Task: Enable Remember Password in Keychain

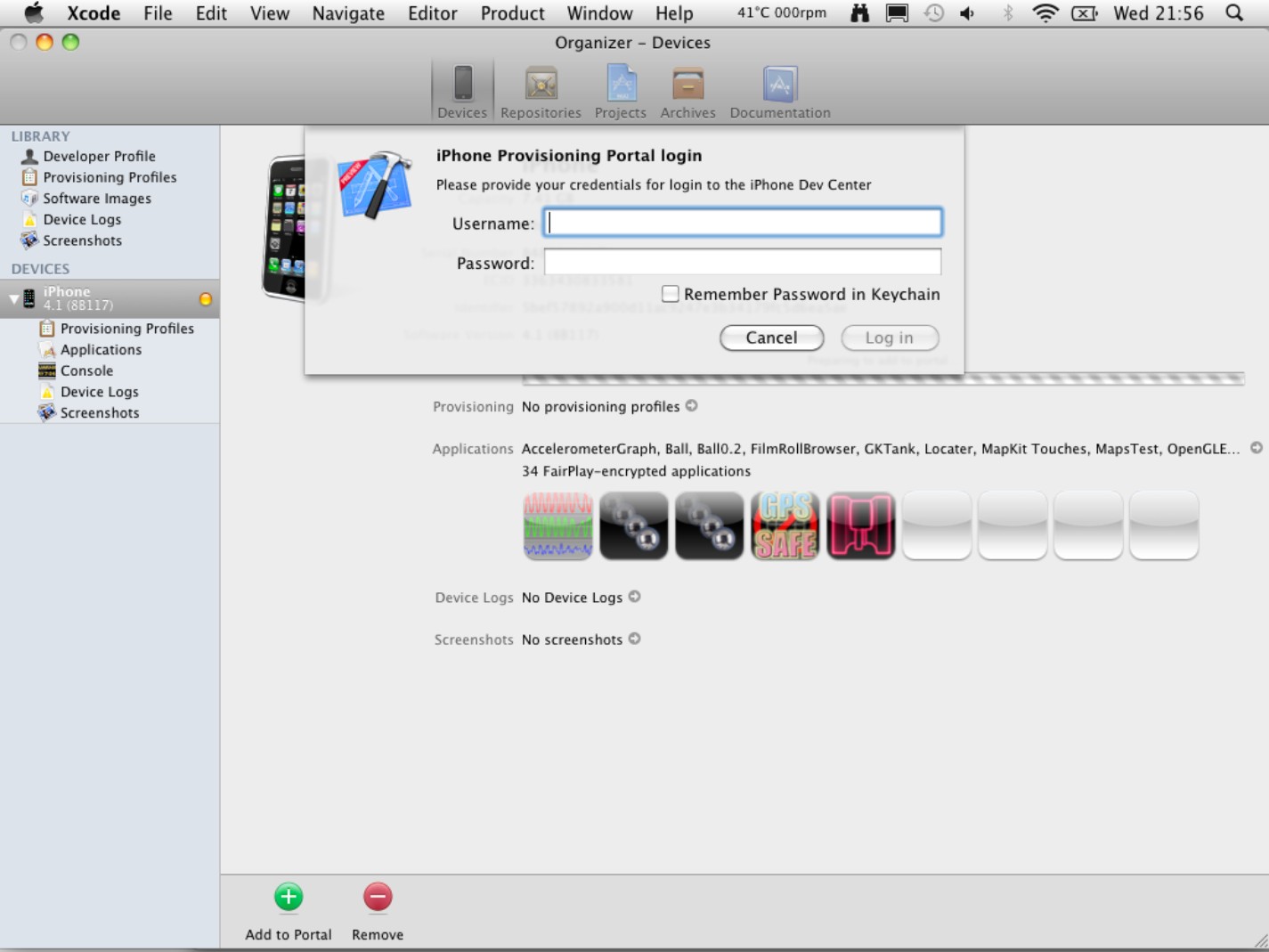Action: 671,294
